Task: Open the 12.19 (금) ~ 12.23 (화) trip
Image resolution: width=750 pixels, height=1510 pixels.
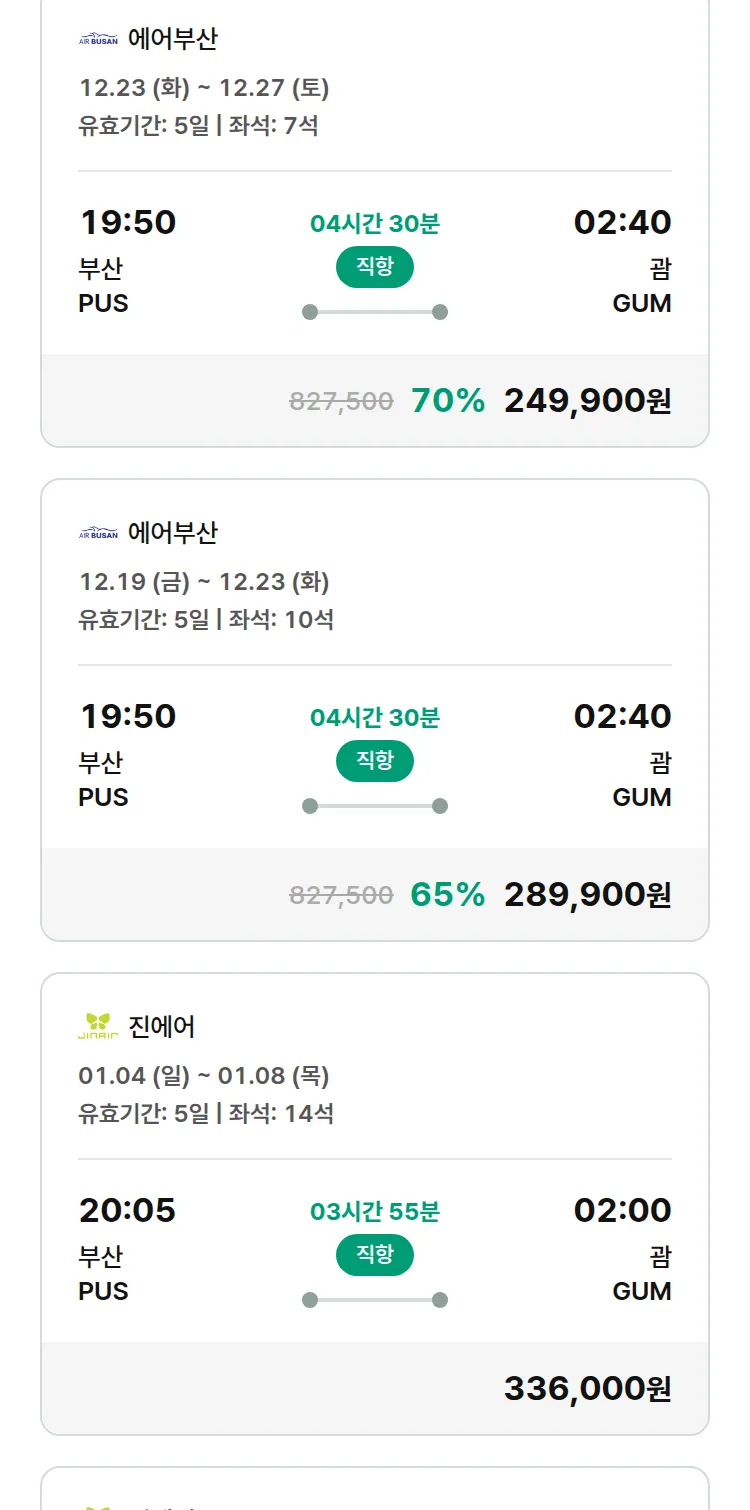Action: (x=204, y=582)
